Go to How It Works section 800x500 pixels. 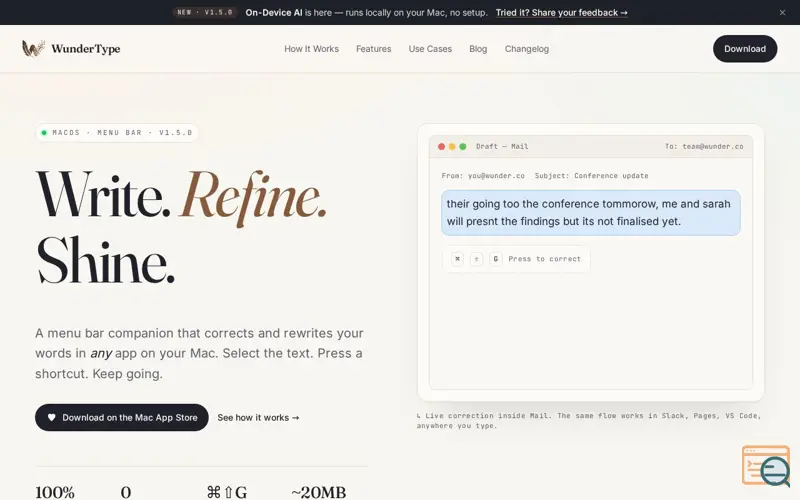point(311,49)
